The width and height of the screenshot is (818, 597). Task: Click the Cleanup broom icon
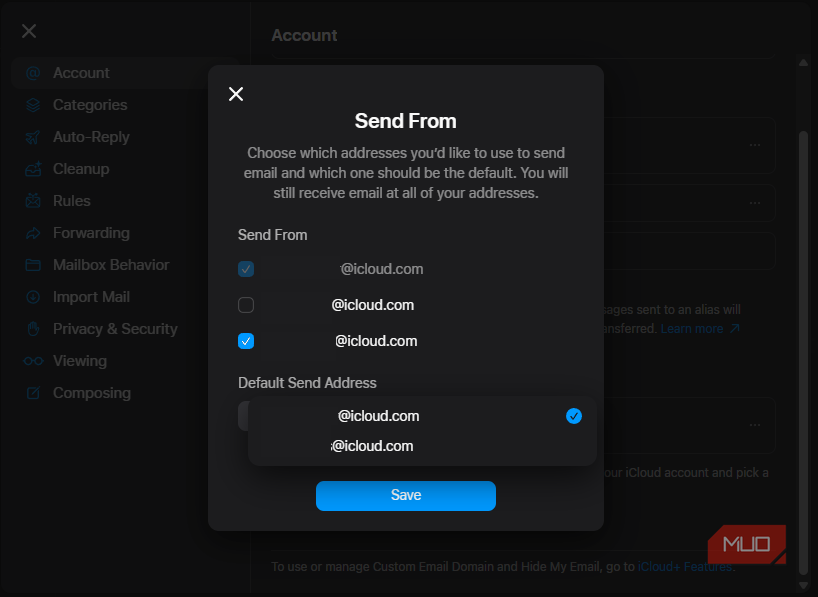32,168
